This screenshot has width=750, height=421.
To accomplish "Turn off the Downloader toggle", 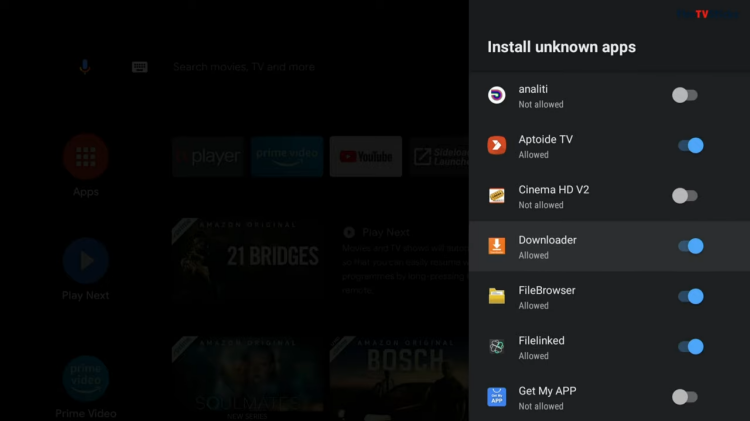I will (691, 245).
